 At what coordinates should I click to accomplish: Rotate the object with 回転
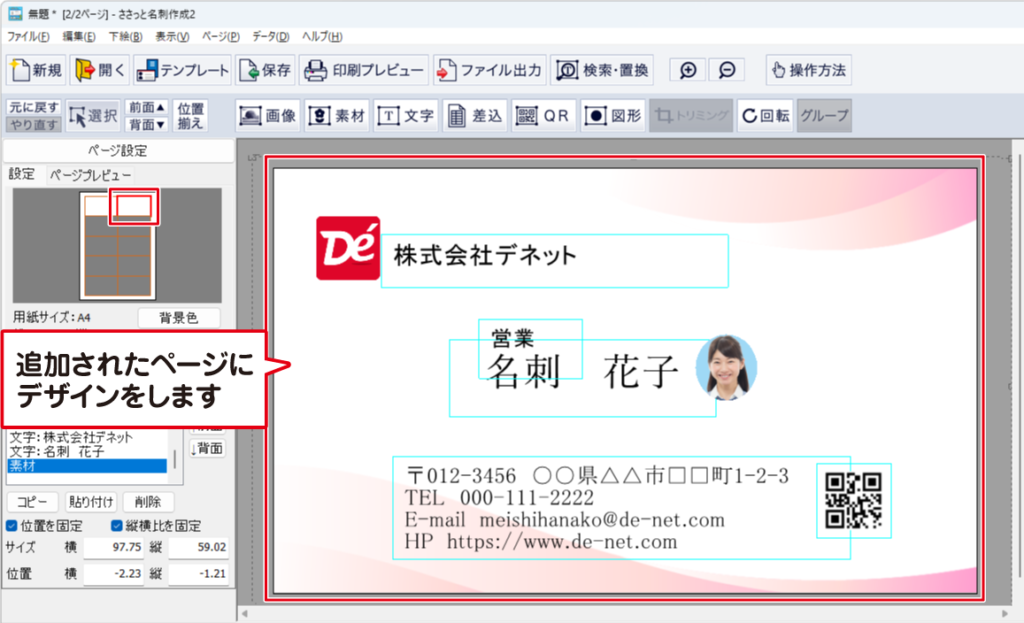click(x=765, y=116)
